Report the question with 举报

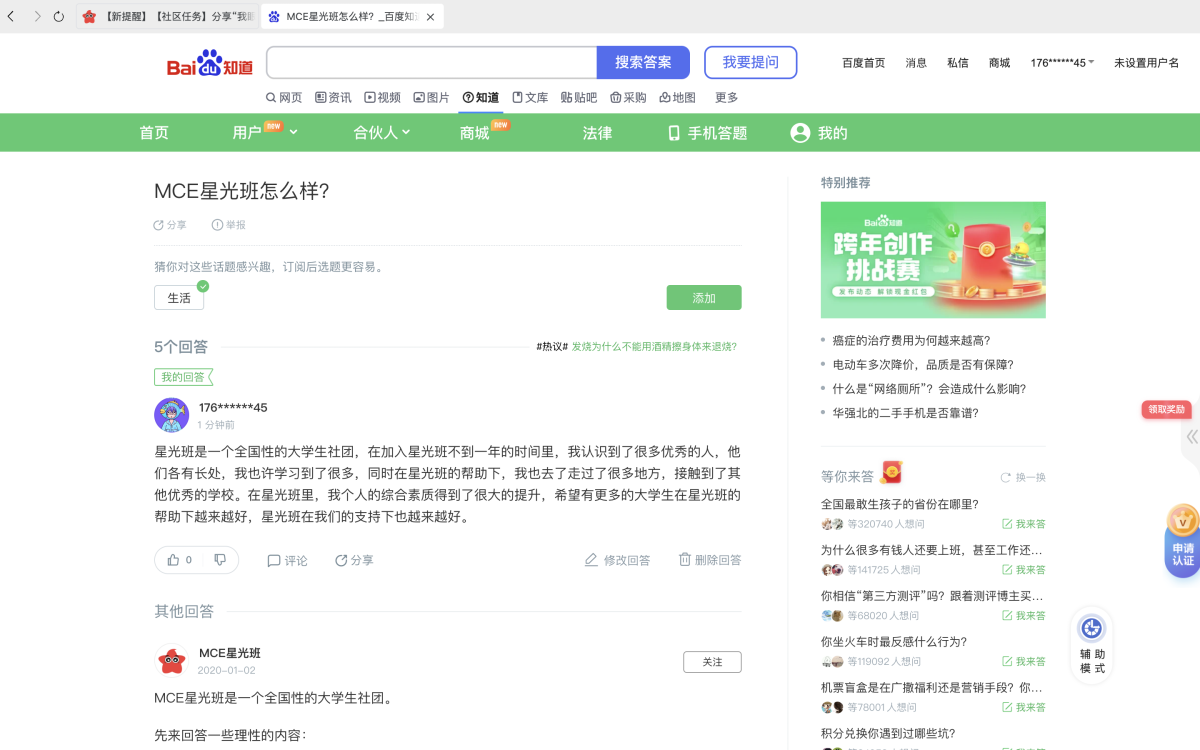coord(229,225)
